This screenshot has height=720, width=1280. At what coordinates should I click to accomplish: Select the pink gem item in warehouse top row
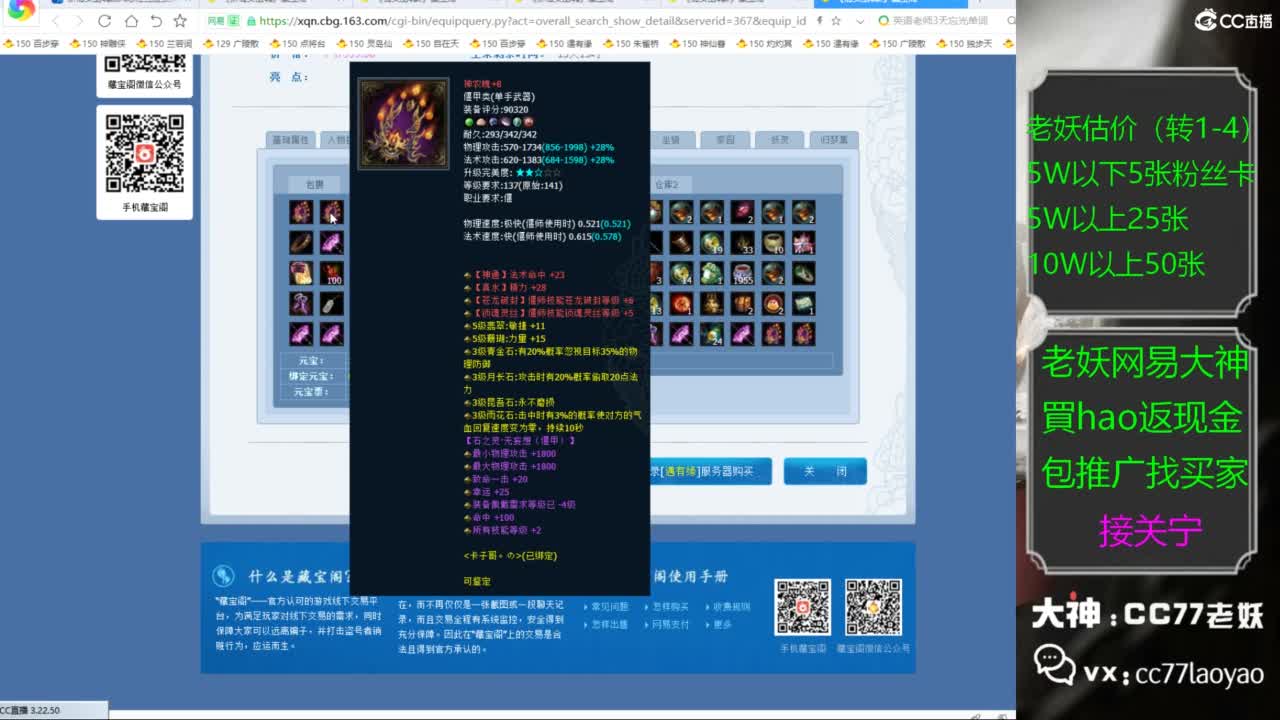coord(742,212)
